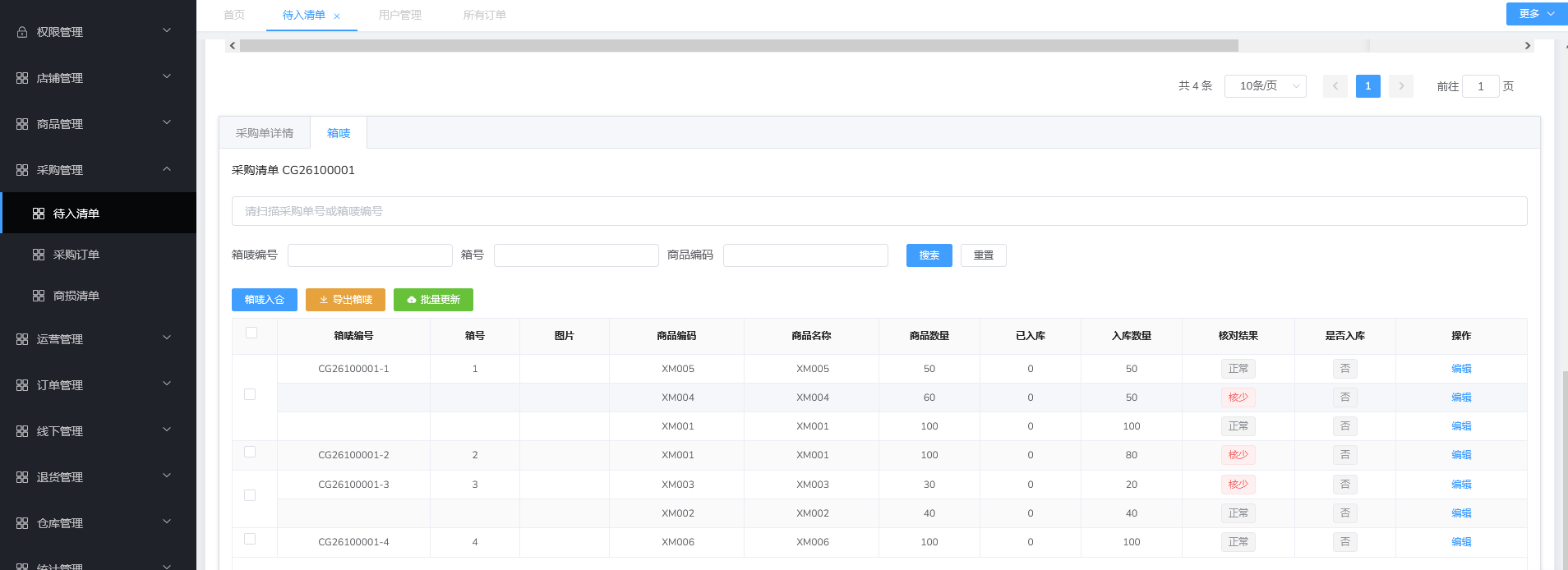Click the grid icon beside 运营管理

(x=22, y=339)
